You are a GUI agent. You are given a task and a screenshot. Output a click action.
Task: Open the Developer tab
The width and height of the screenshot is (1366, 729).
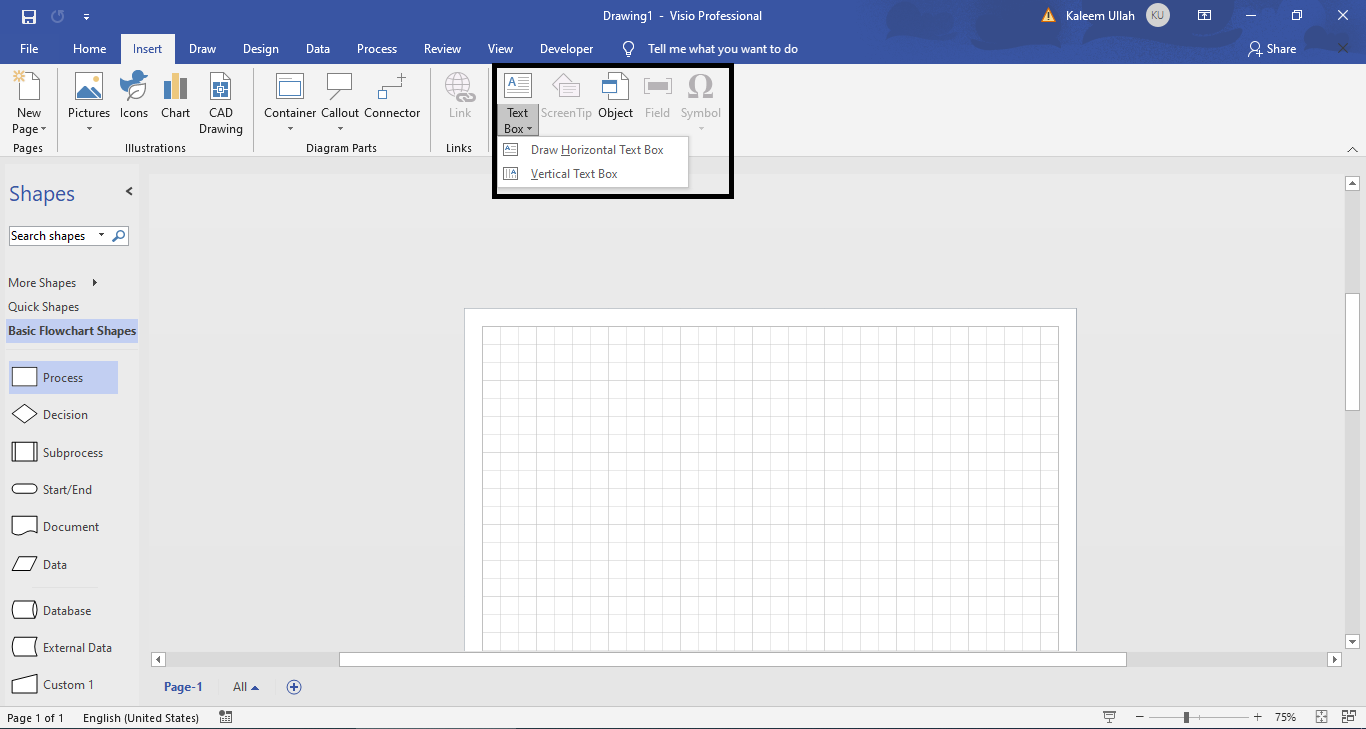pos(566,48)
